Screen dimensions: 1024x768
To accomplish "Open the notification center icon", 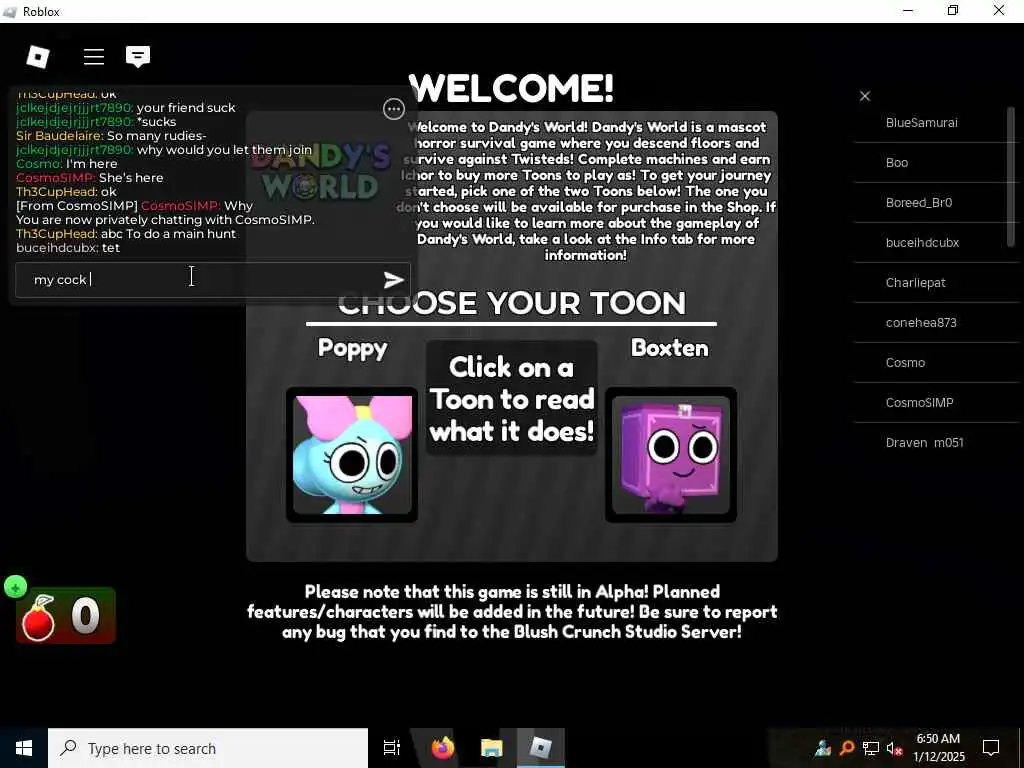I will click(991, 748).
